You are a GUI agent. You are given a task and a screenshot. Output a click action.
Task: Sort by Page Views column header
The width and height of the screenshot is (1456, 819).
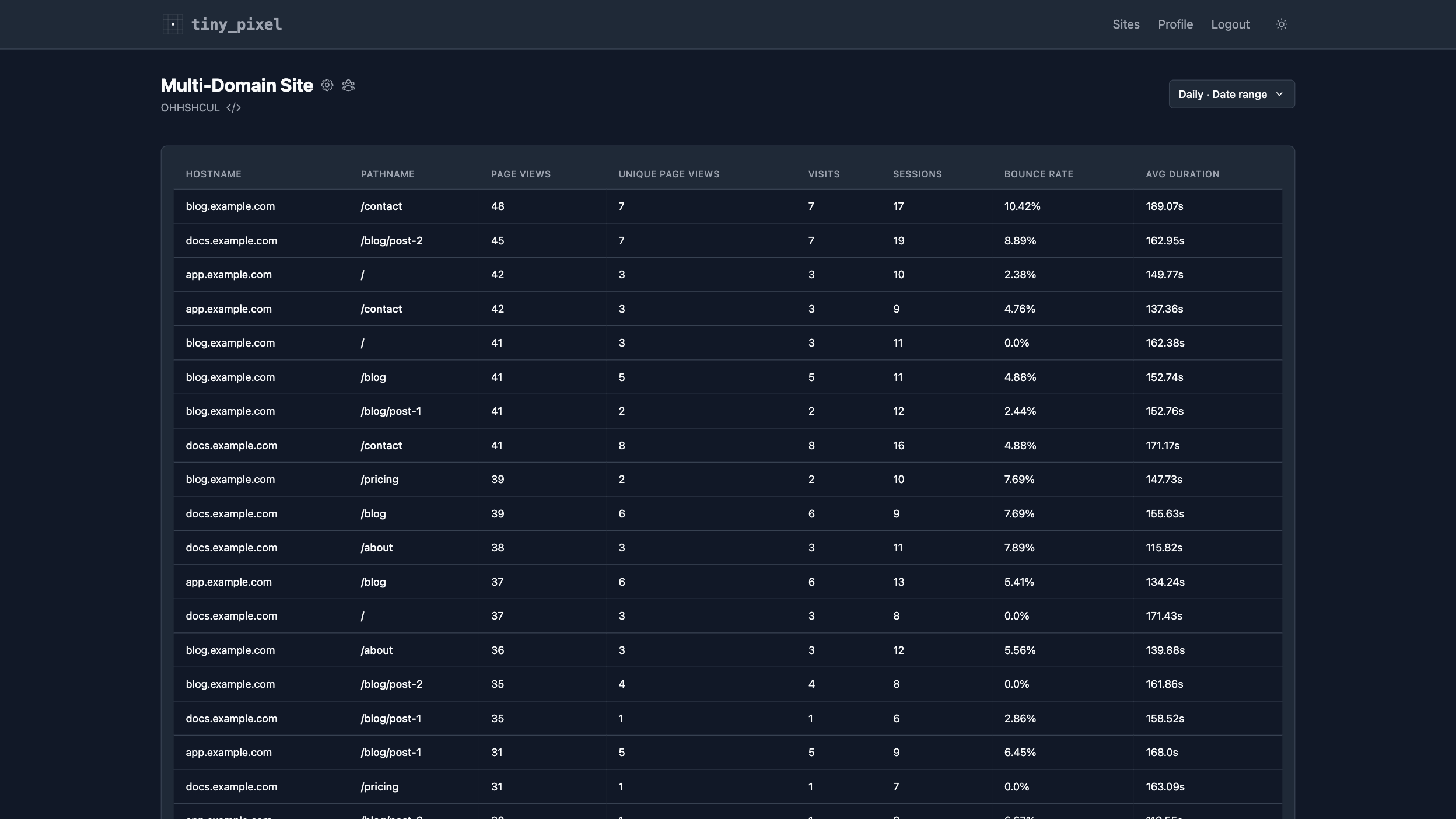coord(521,174)
